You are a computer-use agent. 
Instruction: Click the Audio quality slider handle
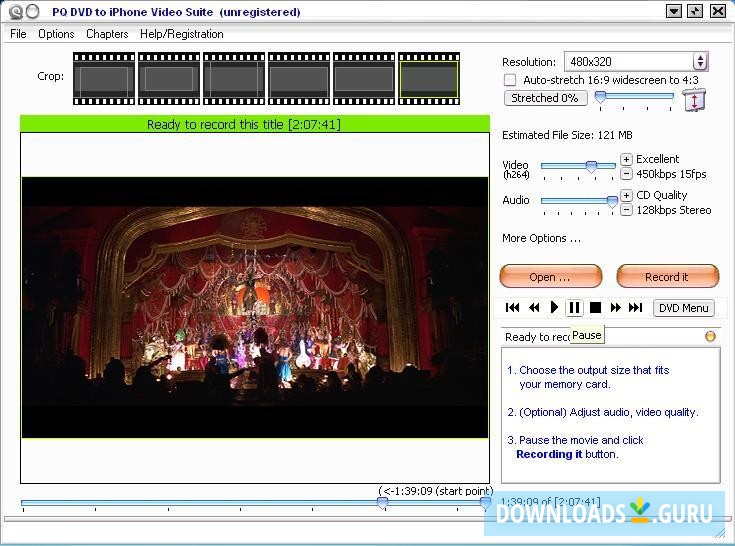[x=612, y=202]
